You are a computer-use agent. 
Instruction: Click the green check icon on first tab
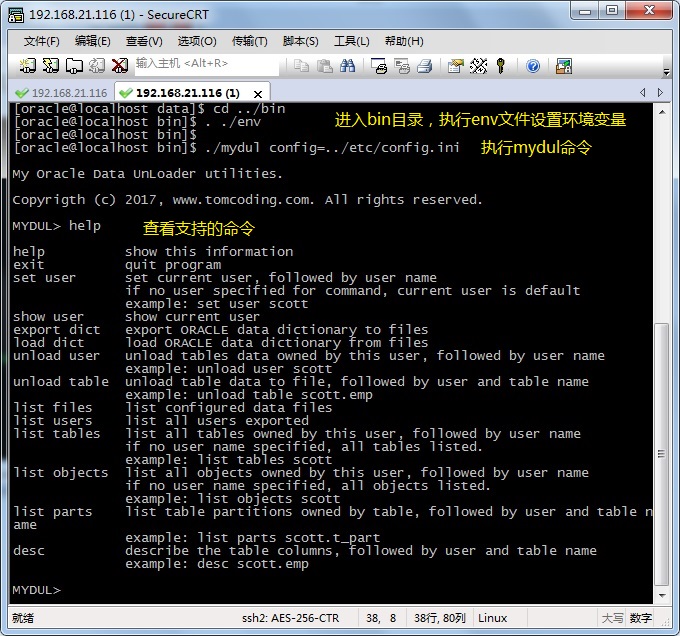[x=21, y=93]
